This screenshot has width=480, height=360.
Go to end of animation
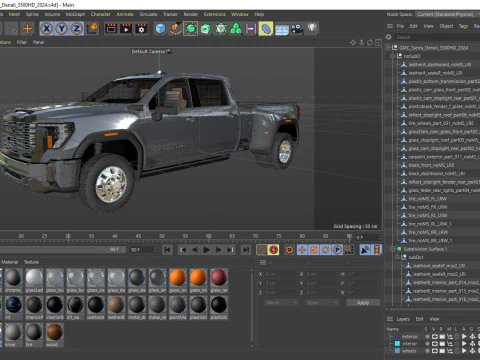(x=246, y=250)
